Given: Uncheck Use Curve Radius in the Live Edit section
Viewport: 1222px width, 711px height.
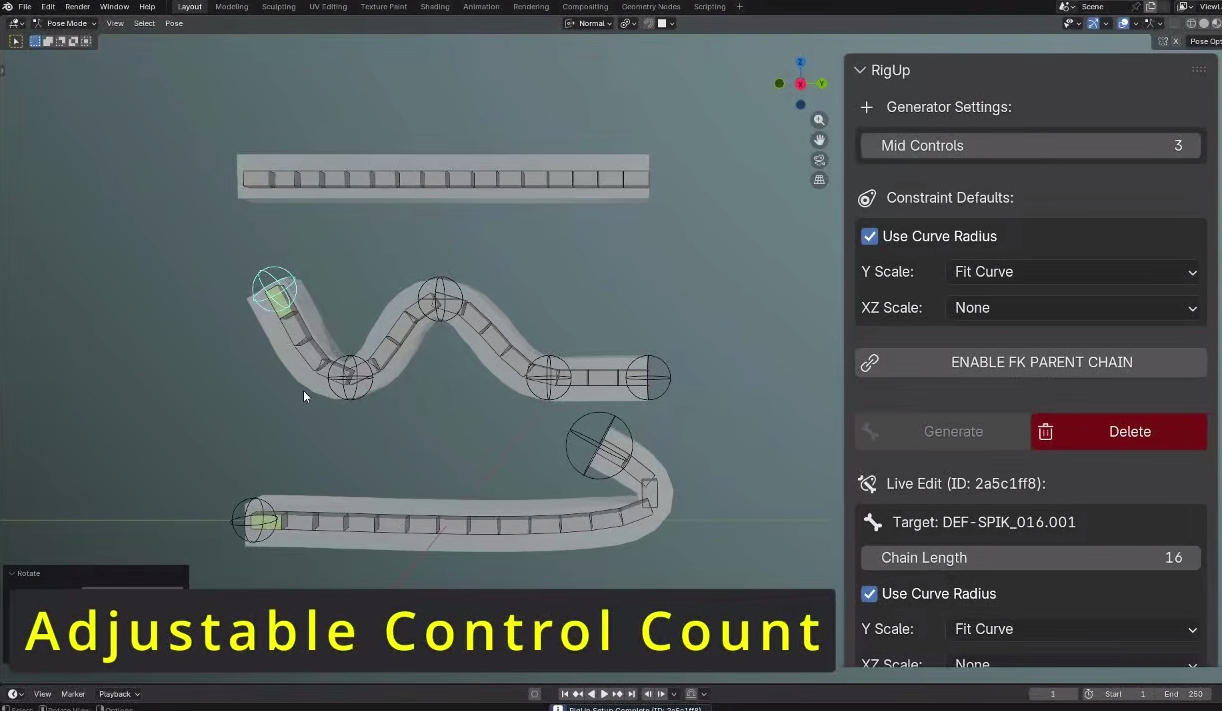Looking at the screenshot, I should 869,593.
